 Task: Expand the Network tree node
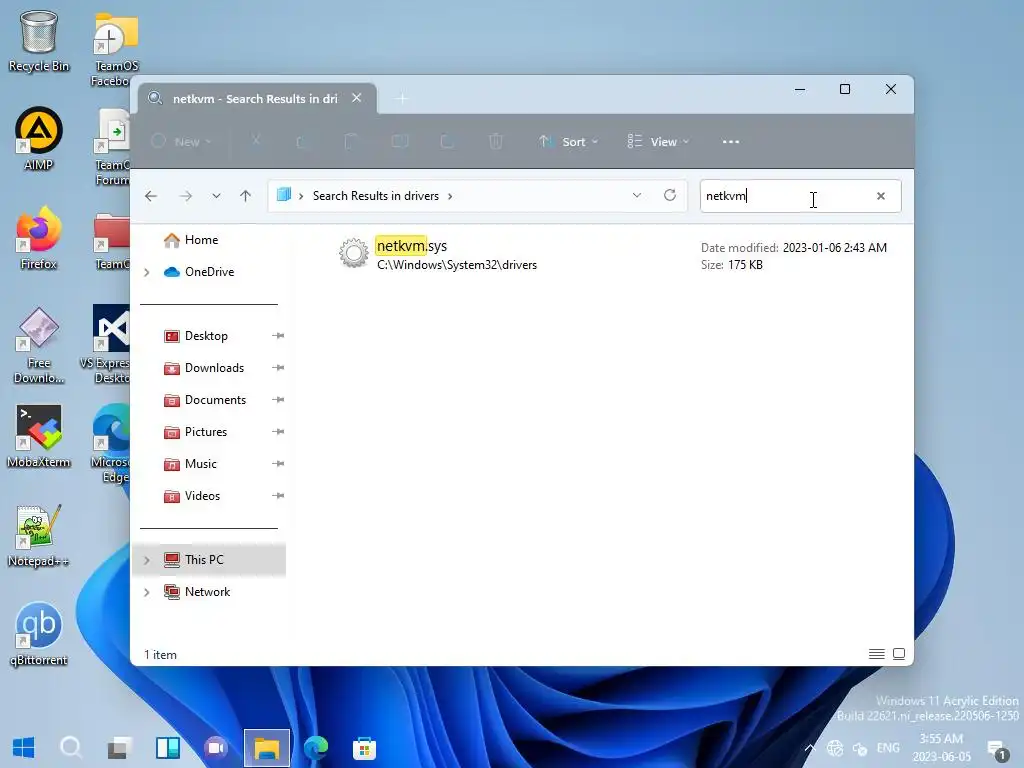(147, 592)
